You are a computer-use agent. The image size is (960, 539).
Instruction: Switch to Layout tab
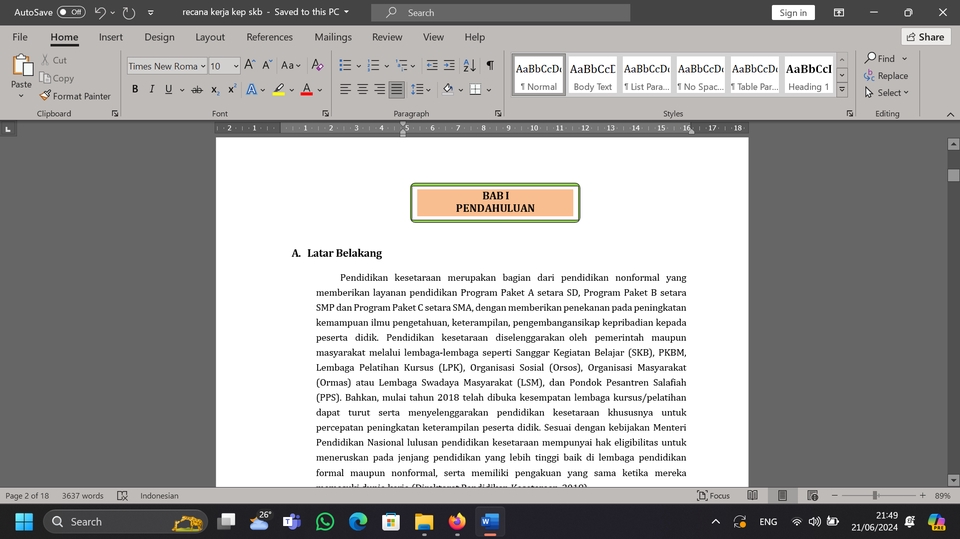tap(210, 37)
